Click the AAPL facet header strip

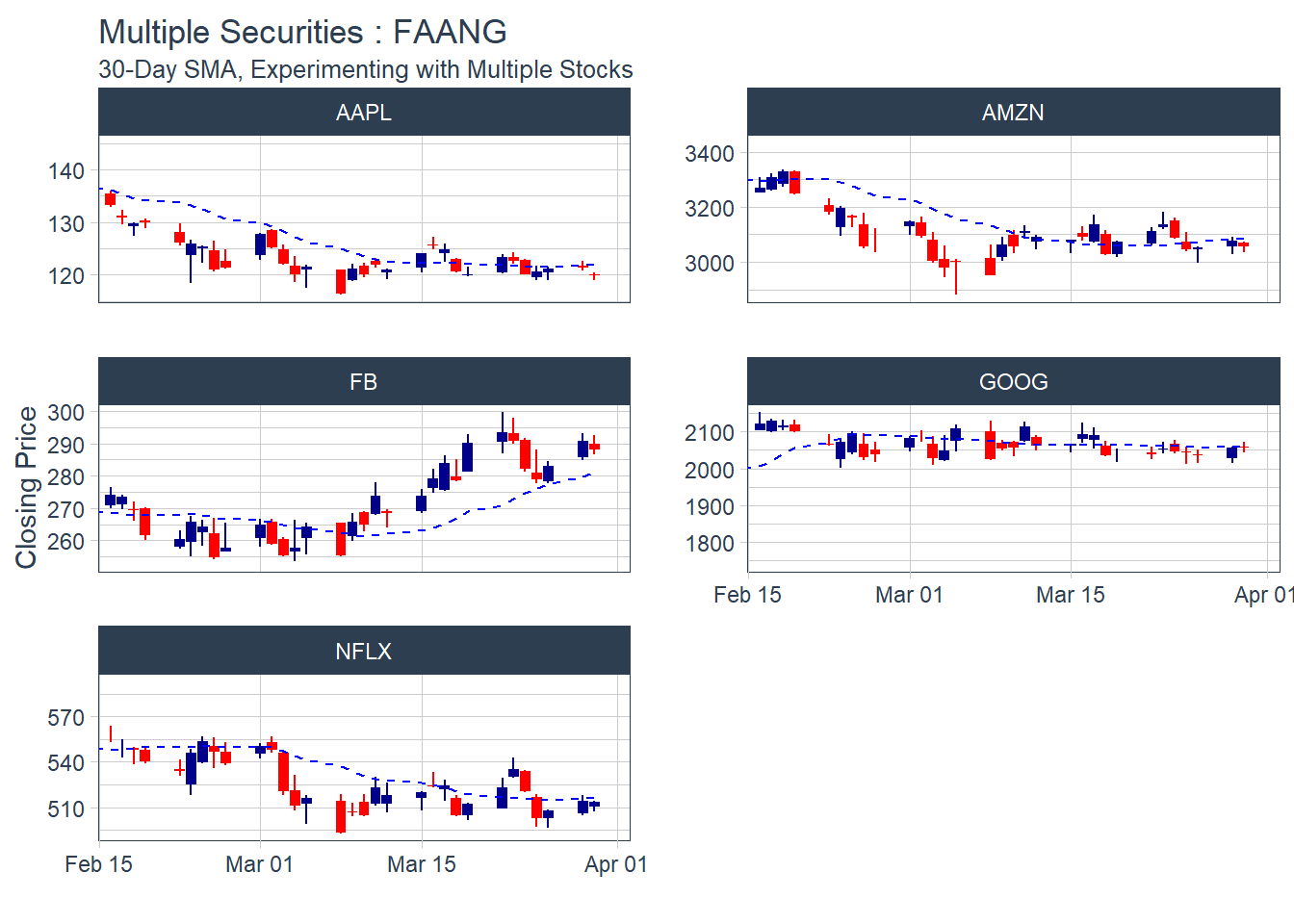364,113
